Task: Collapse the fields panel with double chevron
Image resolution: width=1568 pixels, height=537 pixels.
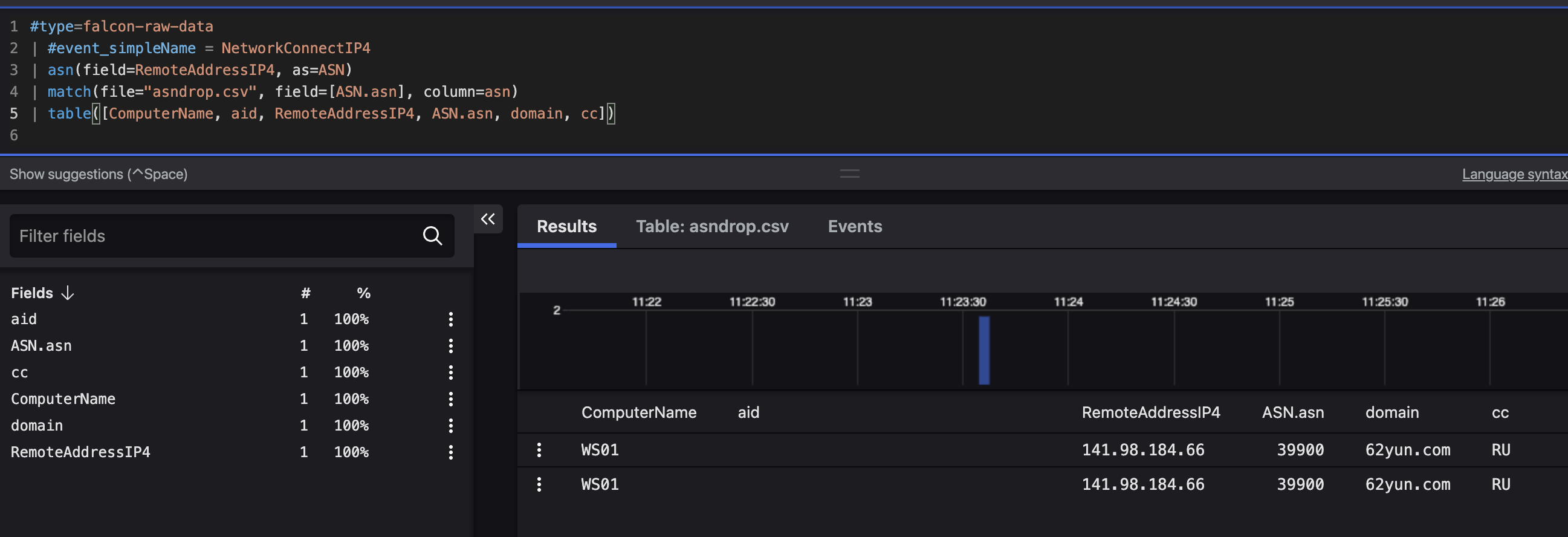Action: (x=488, y=219)
